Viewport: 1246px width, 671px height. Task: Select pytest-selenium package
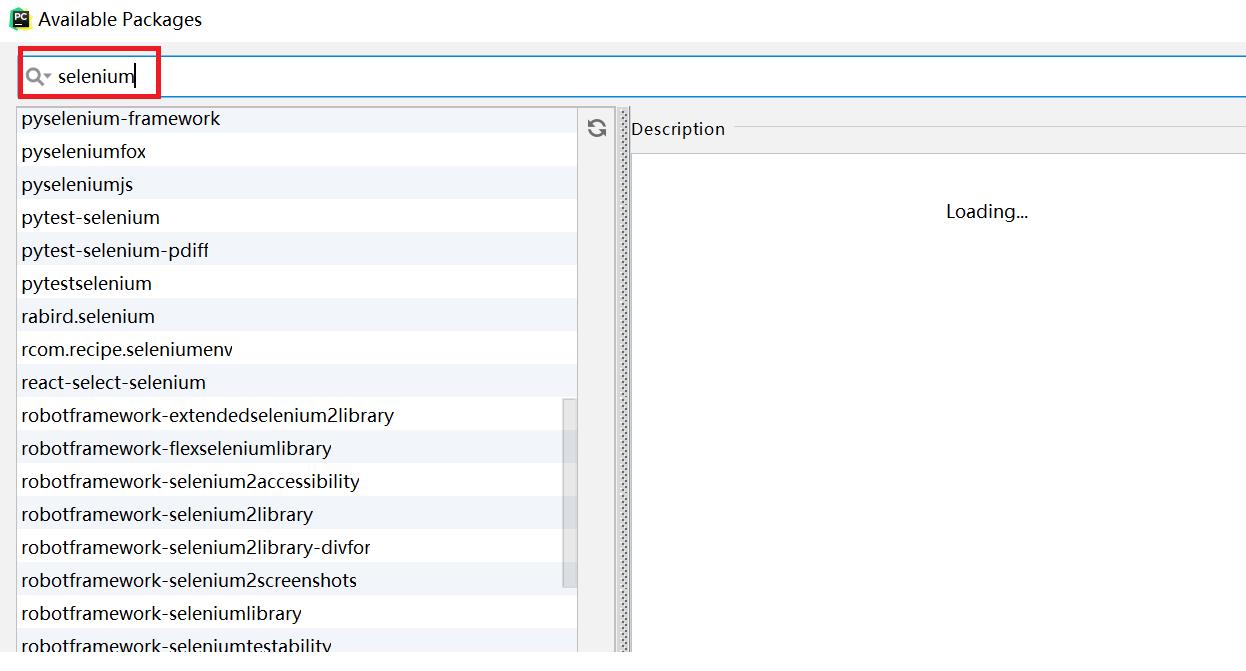(91, 218)
